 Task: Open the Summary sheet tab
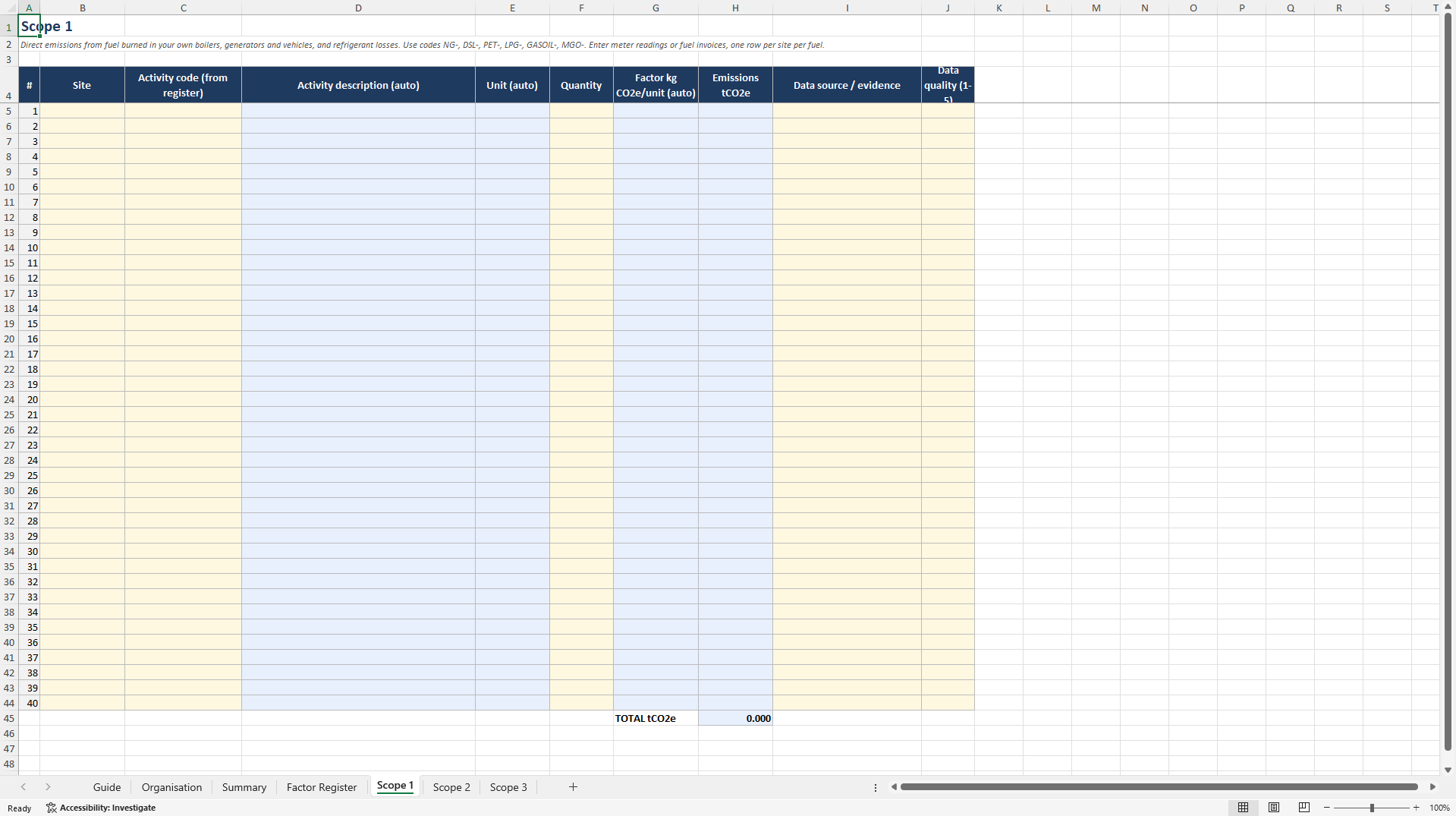pos(244,787)
